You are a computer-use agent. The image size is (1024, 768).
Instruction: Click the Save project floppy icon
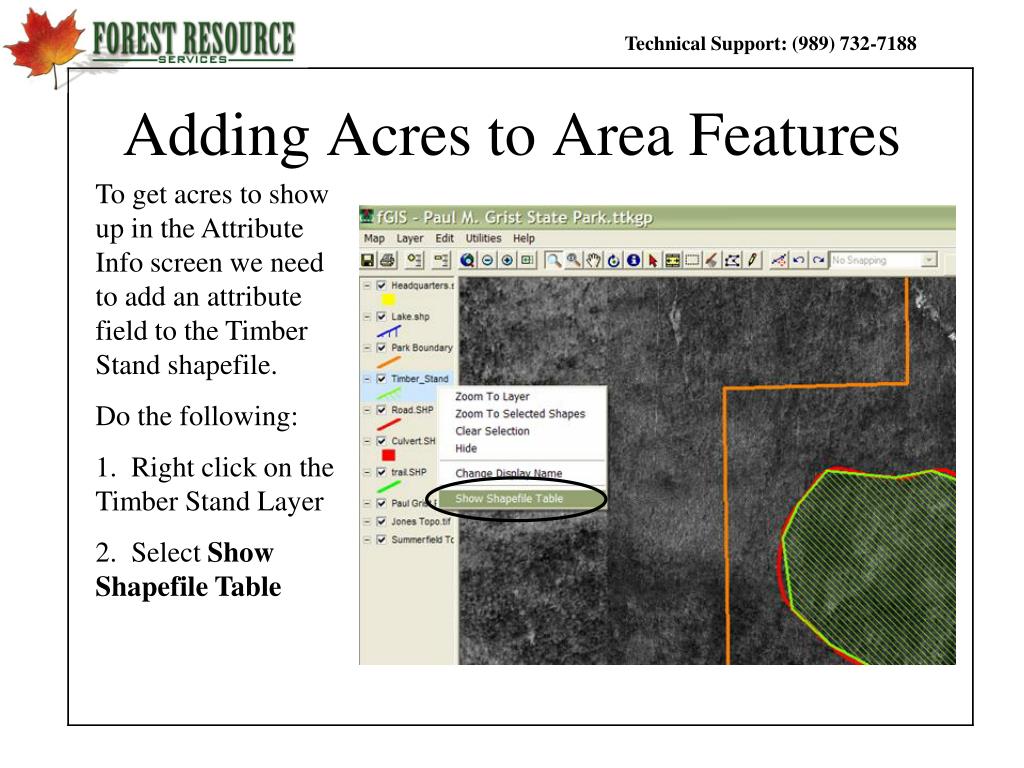(x=368, y=261)
